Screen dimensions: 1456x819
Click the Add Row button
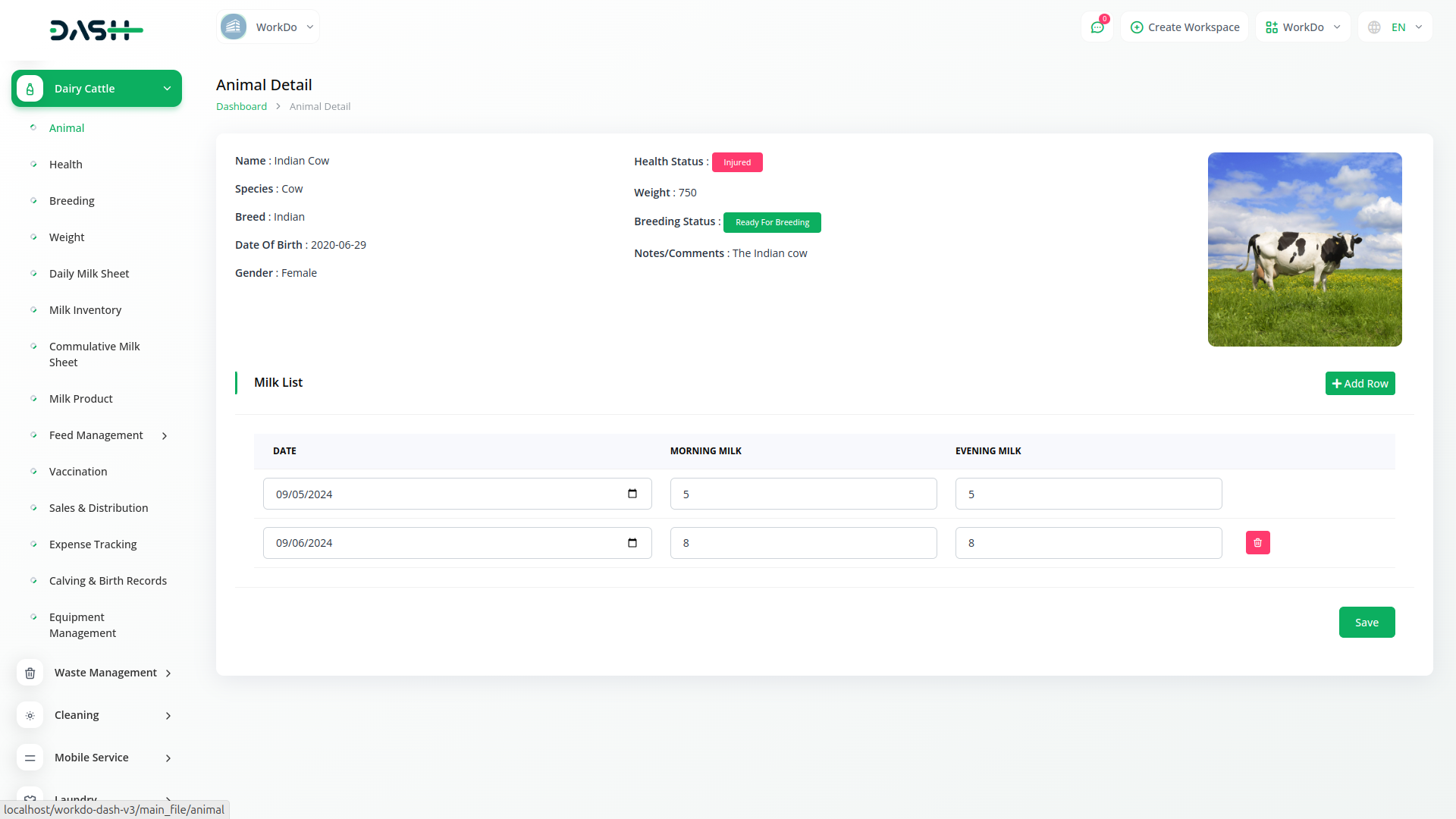click(x=1360, y=384)
